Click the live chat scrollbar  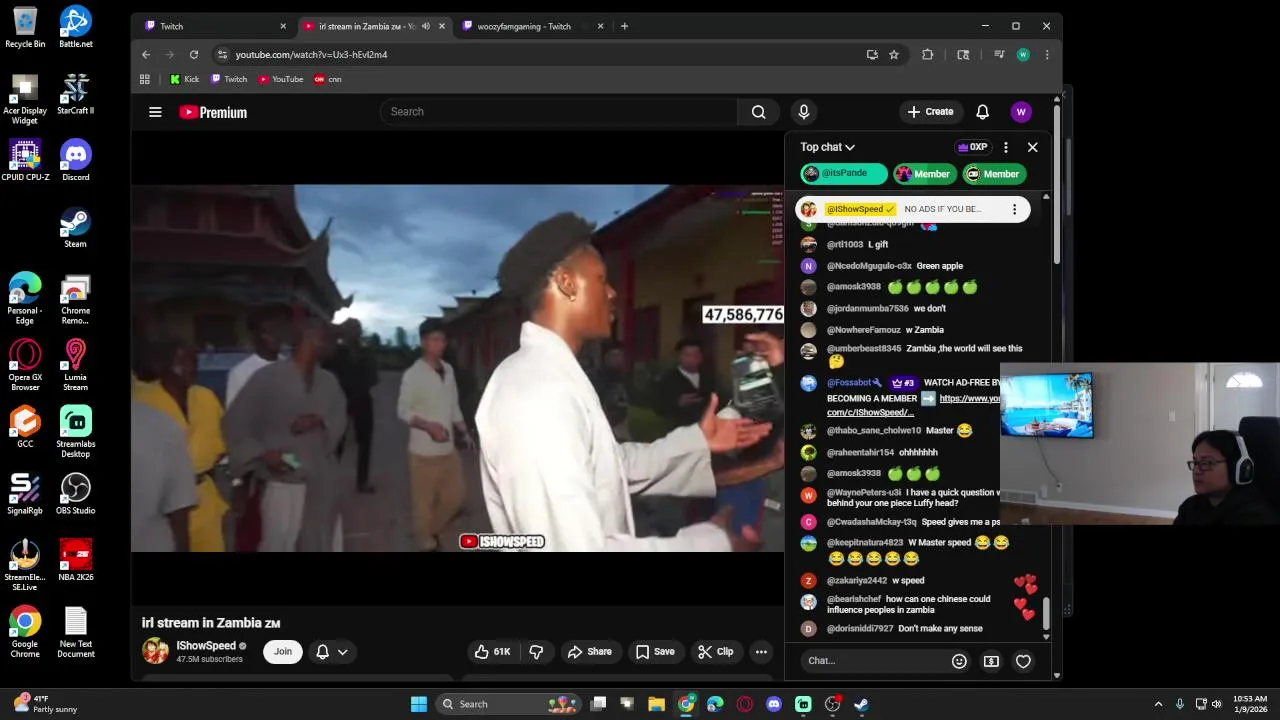[x=1046, y=613]
